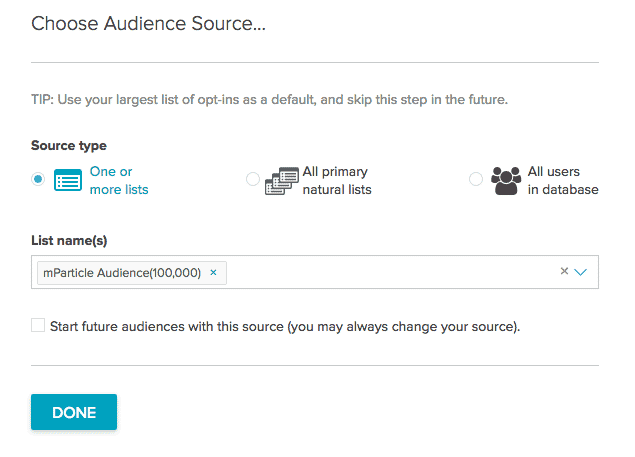Choose the 'All users in database' radio button

click(x=476, y=180)
